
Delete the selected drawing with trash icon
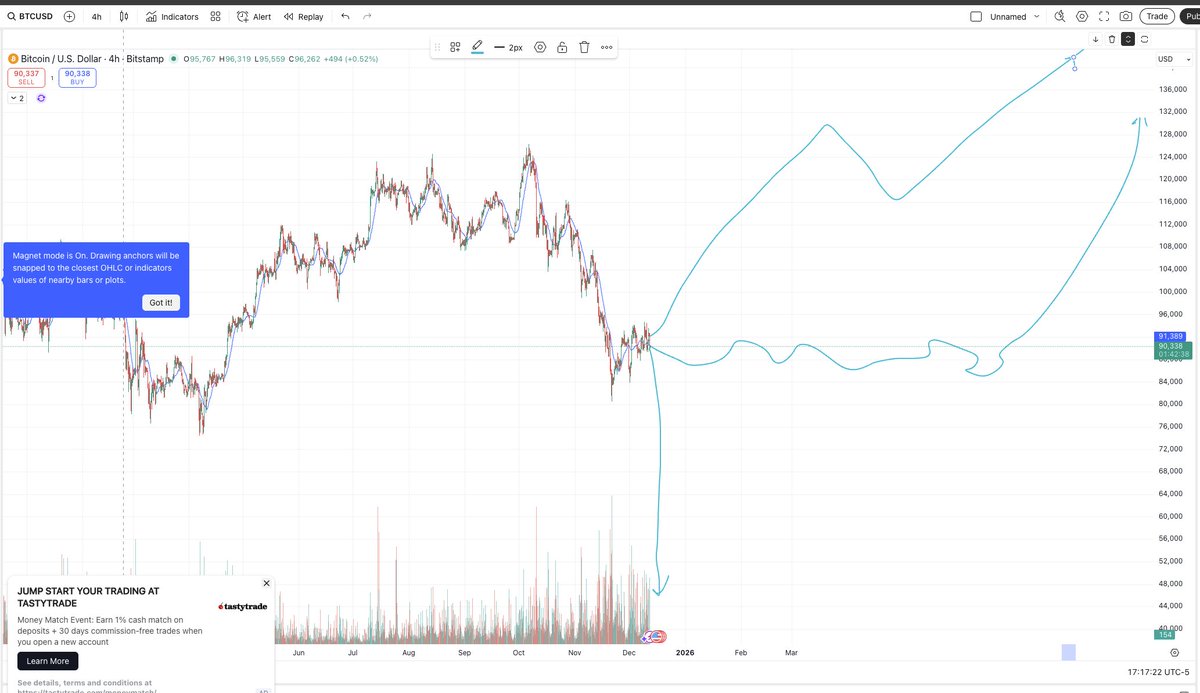(584, 47)
